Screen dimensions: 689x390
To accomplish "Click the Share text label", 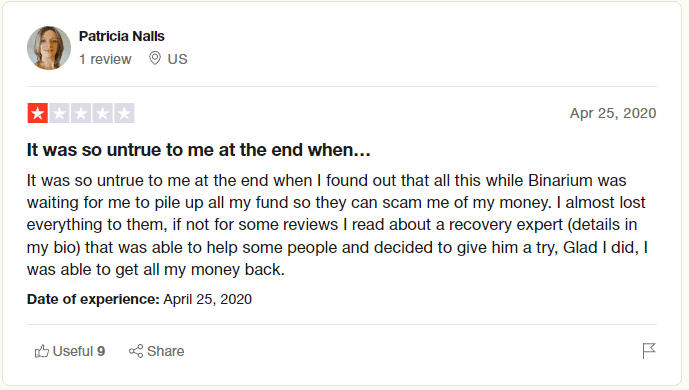I will (166, 351).
